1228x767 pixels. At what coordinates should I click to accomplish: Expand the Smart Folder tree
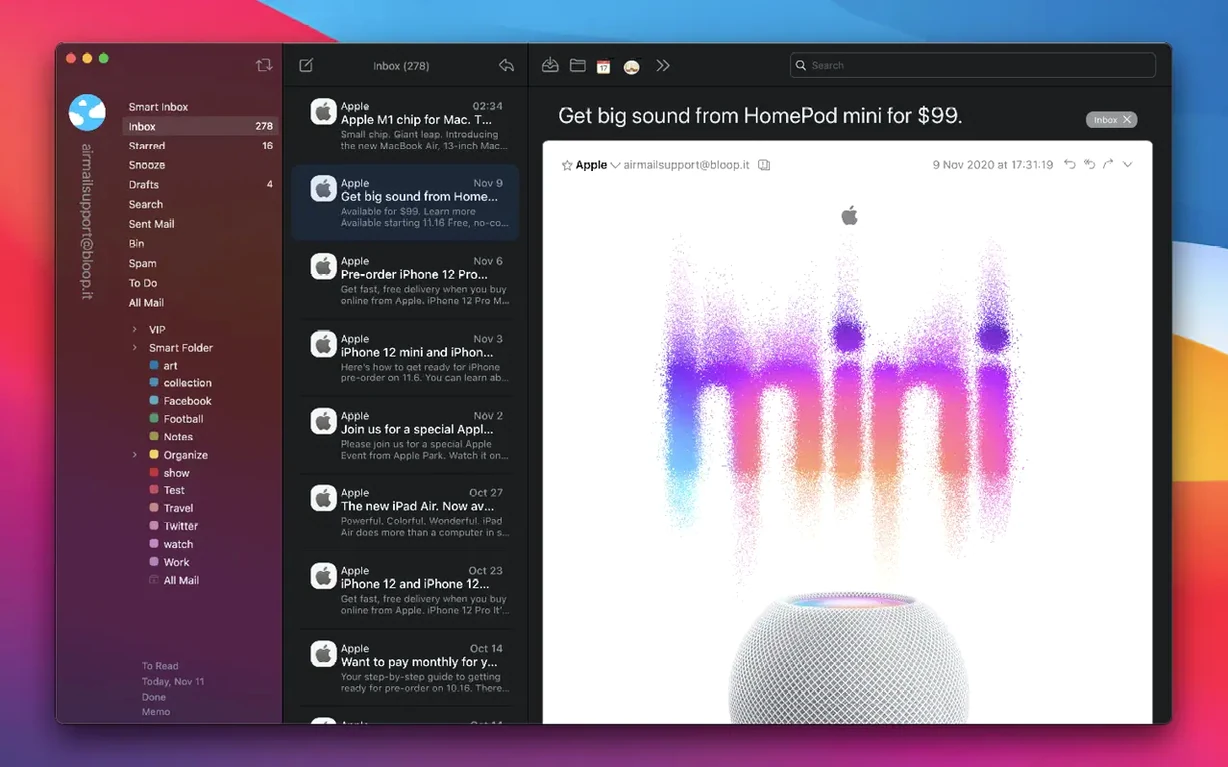135,348
